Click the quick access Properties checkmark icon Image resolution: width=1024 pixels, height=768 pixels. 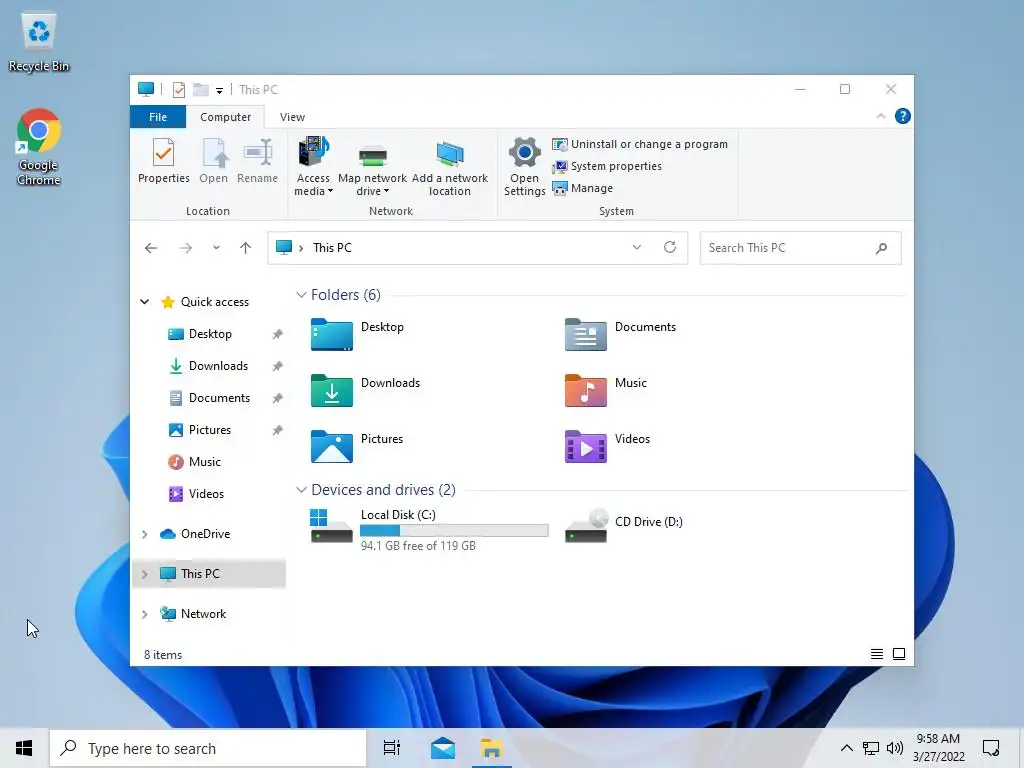tap(178, 89)
